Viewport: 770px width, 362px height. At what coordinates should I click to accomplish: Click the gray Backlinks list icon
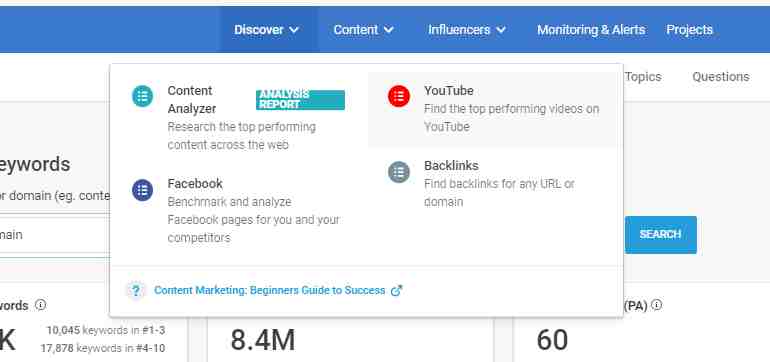[x=399, y=172]
